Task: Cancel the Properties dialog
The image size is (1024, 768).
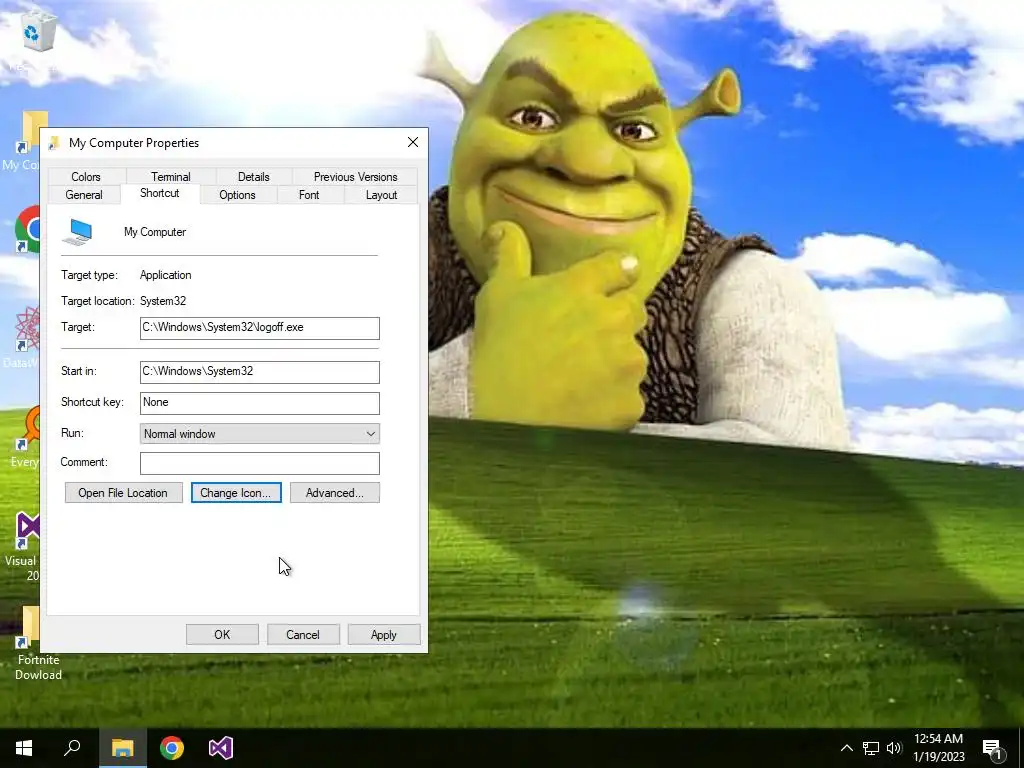Action: coord(303,635)
